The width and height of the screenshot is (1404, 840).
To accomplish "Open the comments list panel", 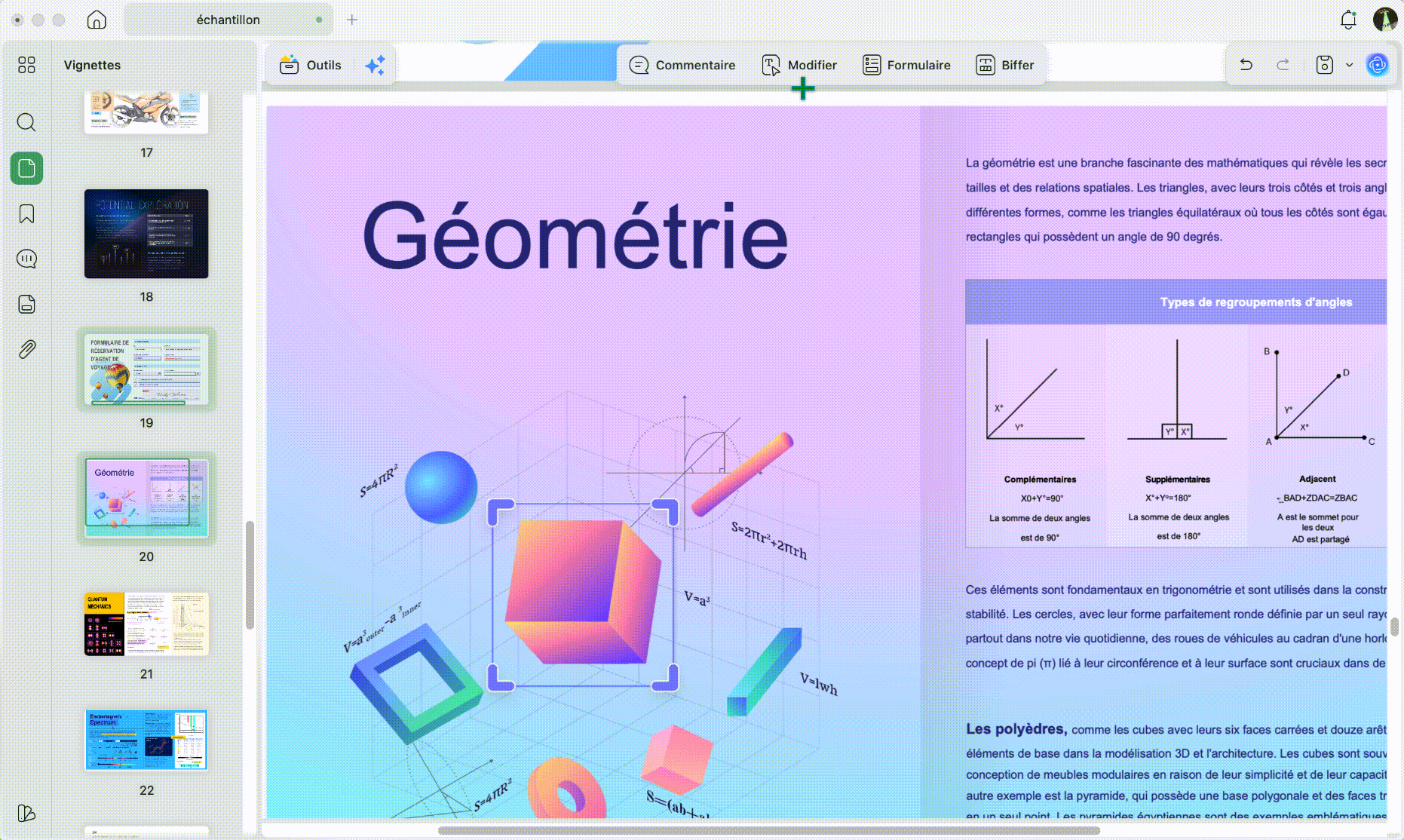I will (x=26, y=259).
